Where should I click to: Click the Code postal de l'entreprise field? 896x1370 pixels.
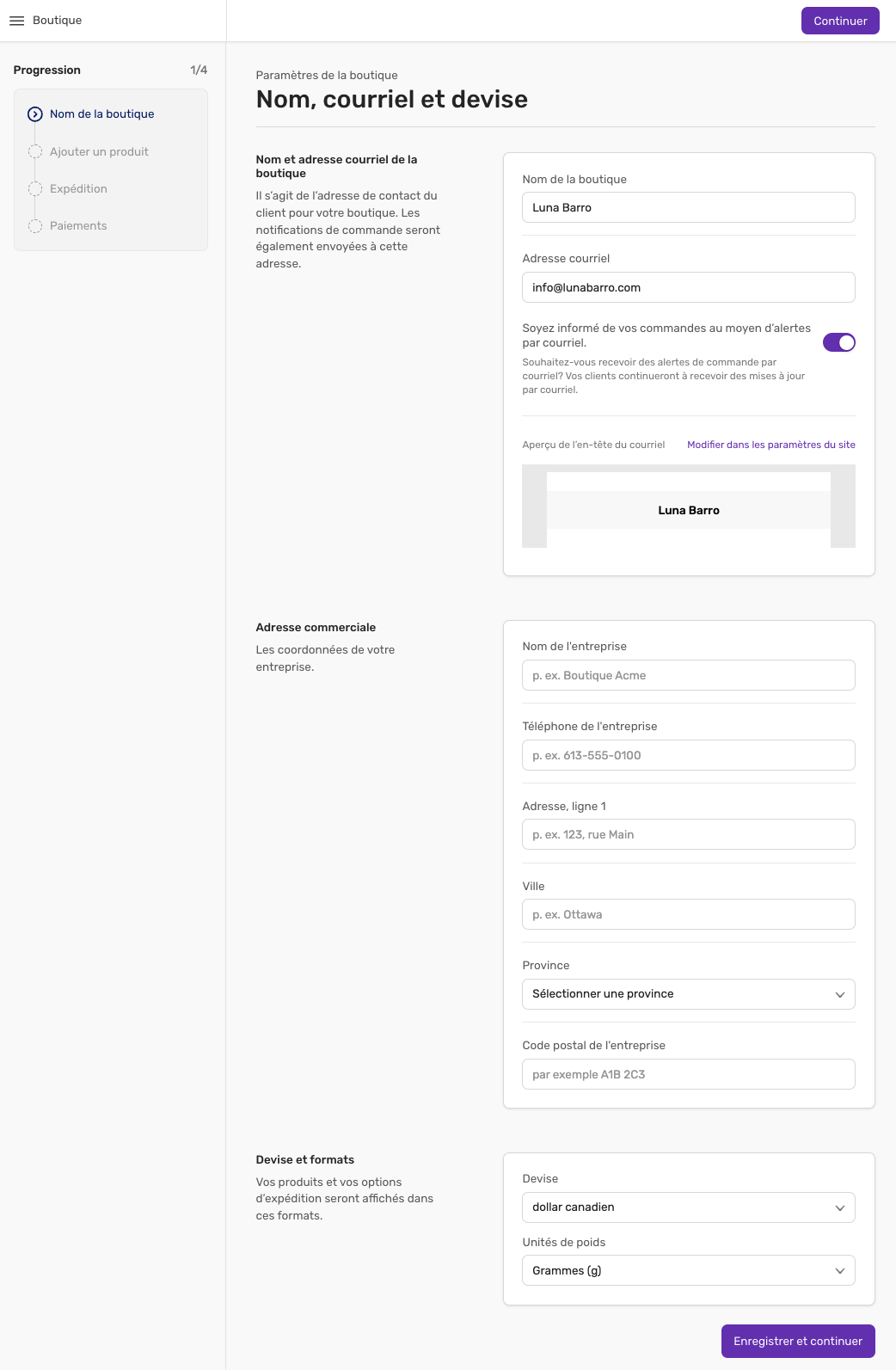(689, 1074)
